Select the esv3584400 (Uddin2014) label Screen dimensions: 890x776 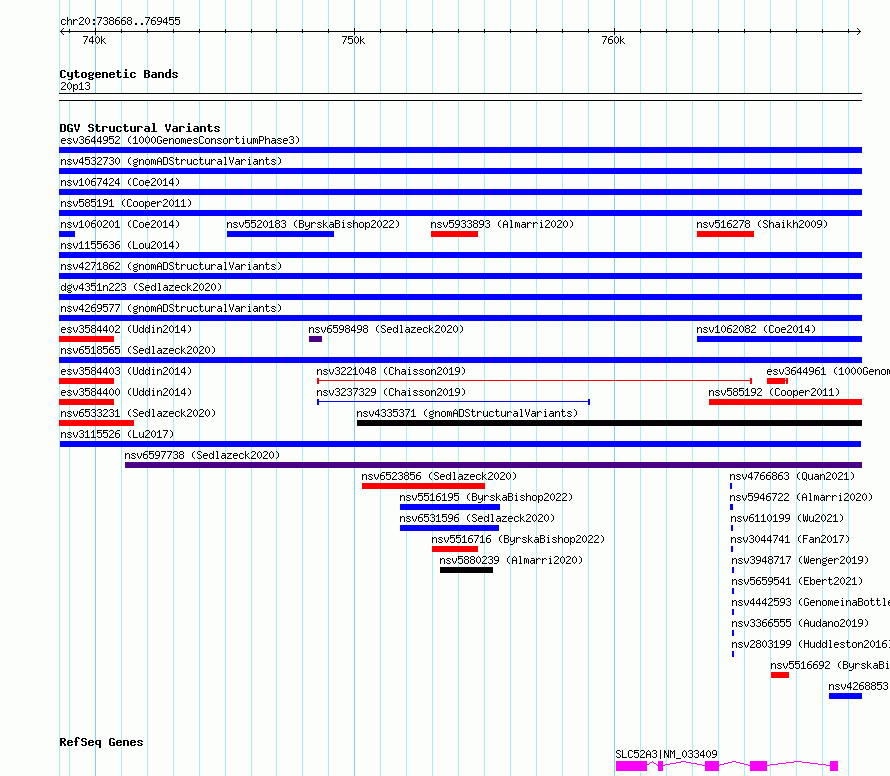tap(126, 392)
